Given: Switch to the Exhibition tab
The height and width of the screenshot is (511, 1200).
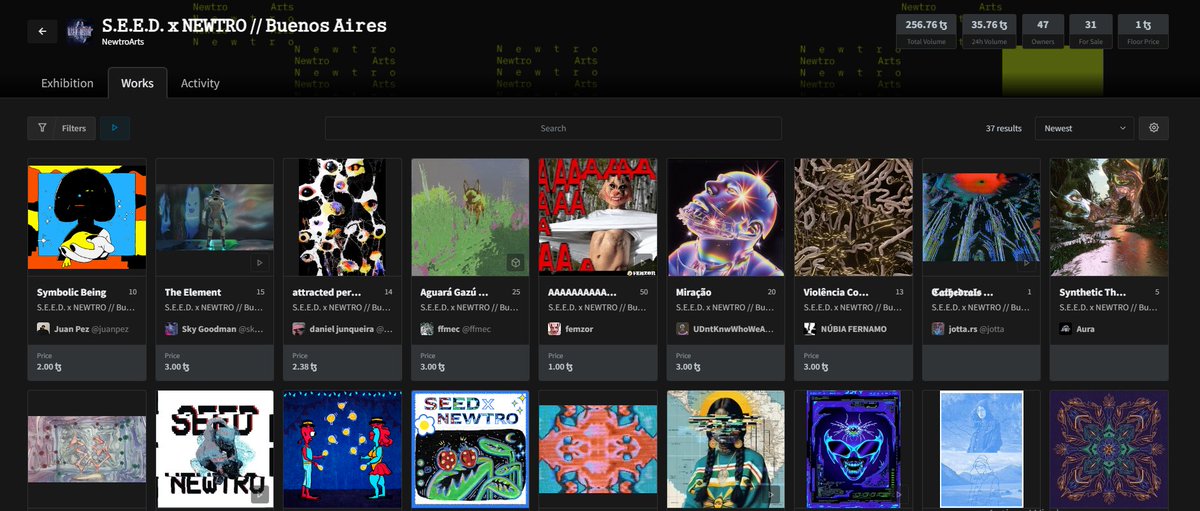Looking at the screenshot, I should point(67,83).
